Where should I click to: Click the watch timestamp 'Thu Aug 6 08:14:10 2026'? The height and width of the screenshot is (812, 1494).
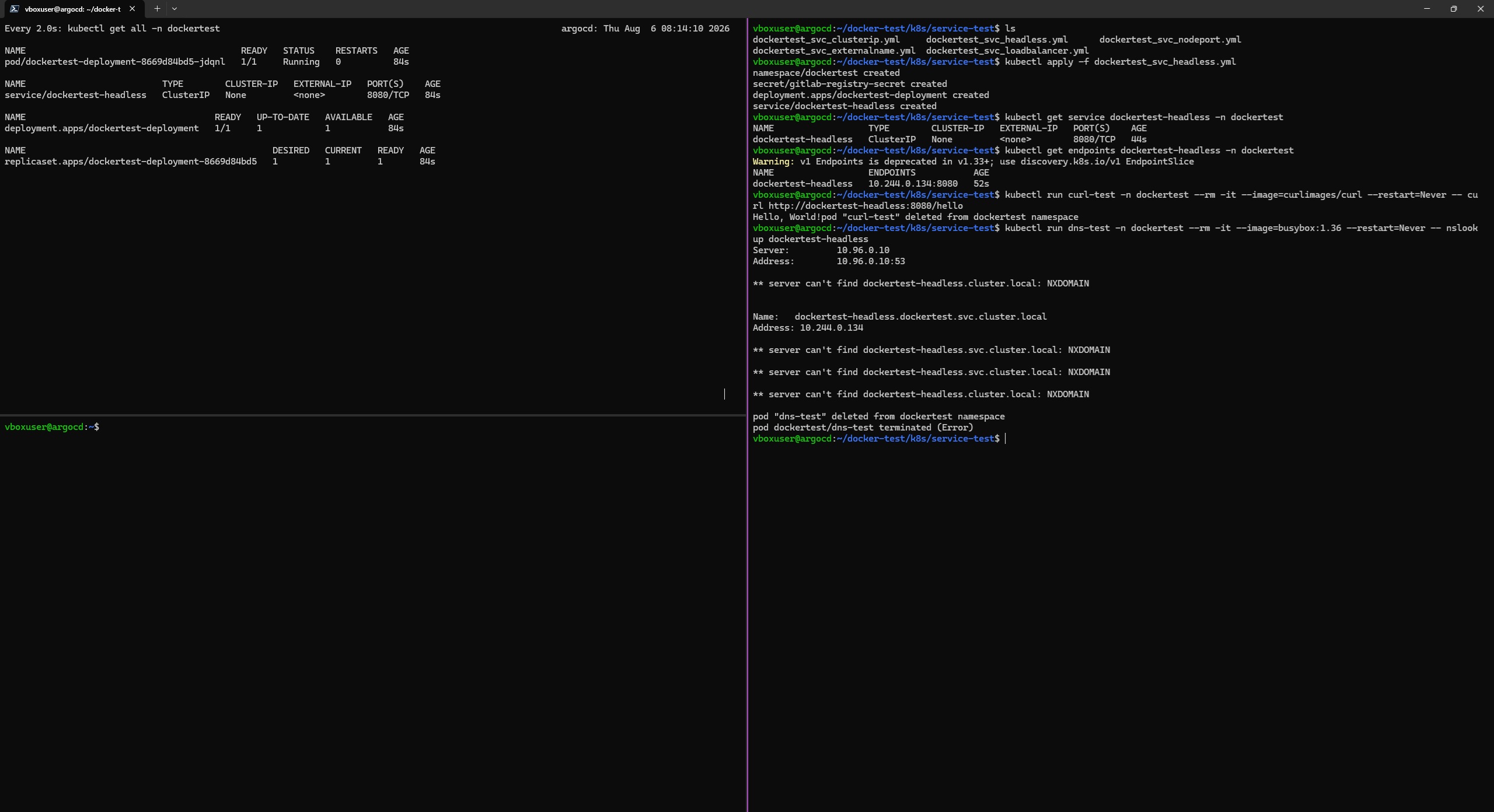pyautogui.click(x=666, y=29)
